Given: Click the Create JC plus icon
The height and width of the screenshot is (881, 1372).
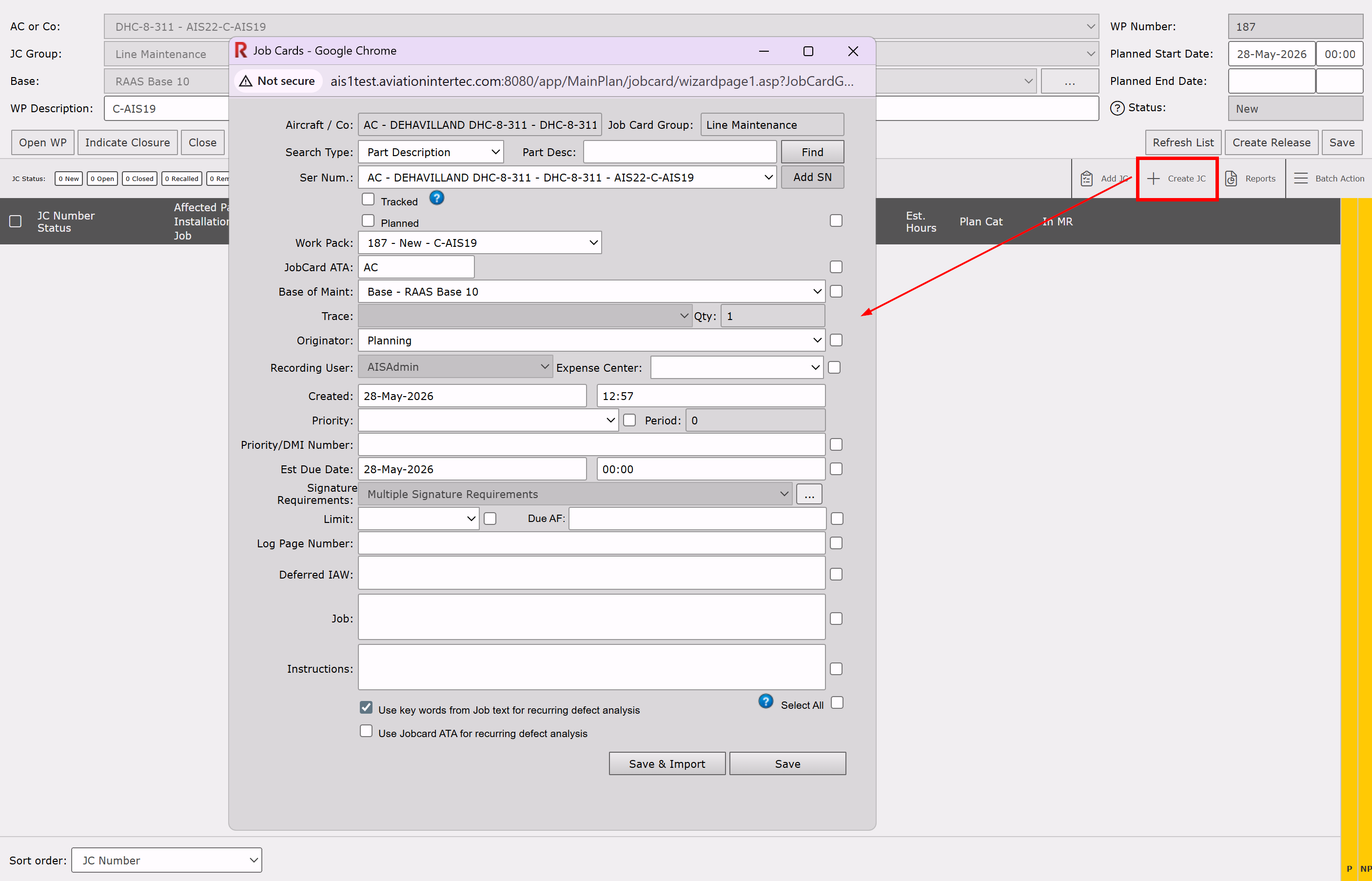Looking at the screenshot, I should pos(1153,179).
